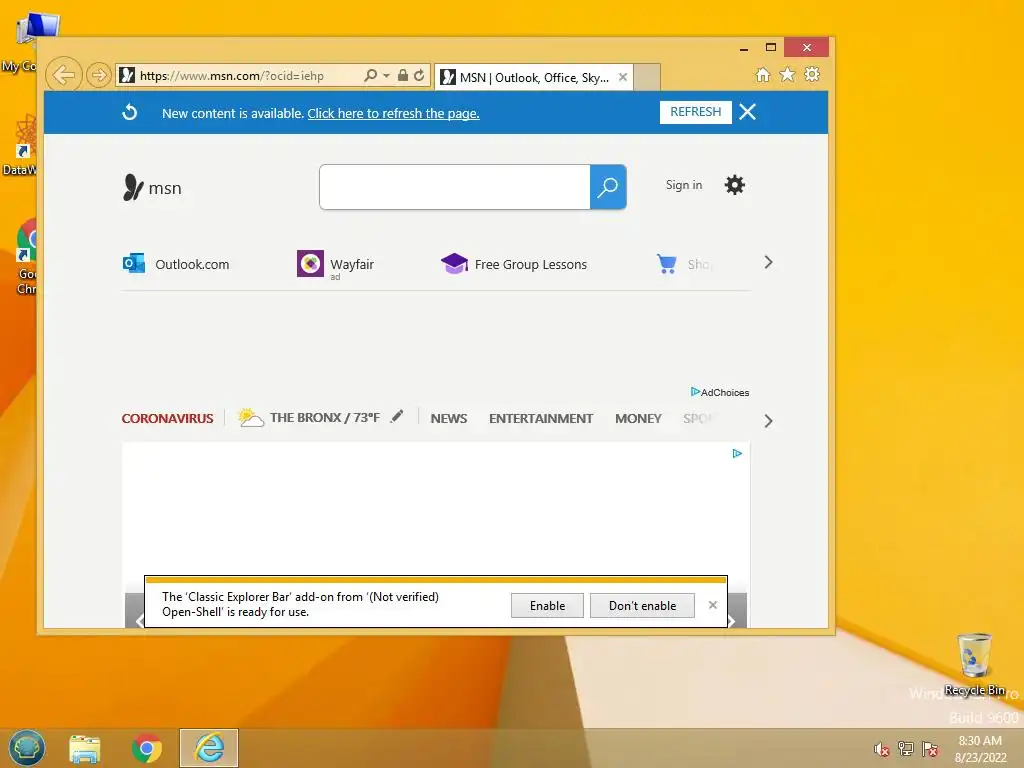Maximize the Internet Explorer window
This screenshot has width=1024, height=768.
(771, 48)
